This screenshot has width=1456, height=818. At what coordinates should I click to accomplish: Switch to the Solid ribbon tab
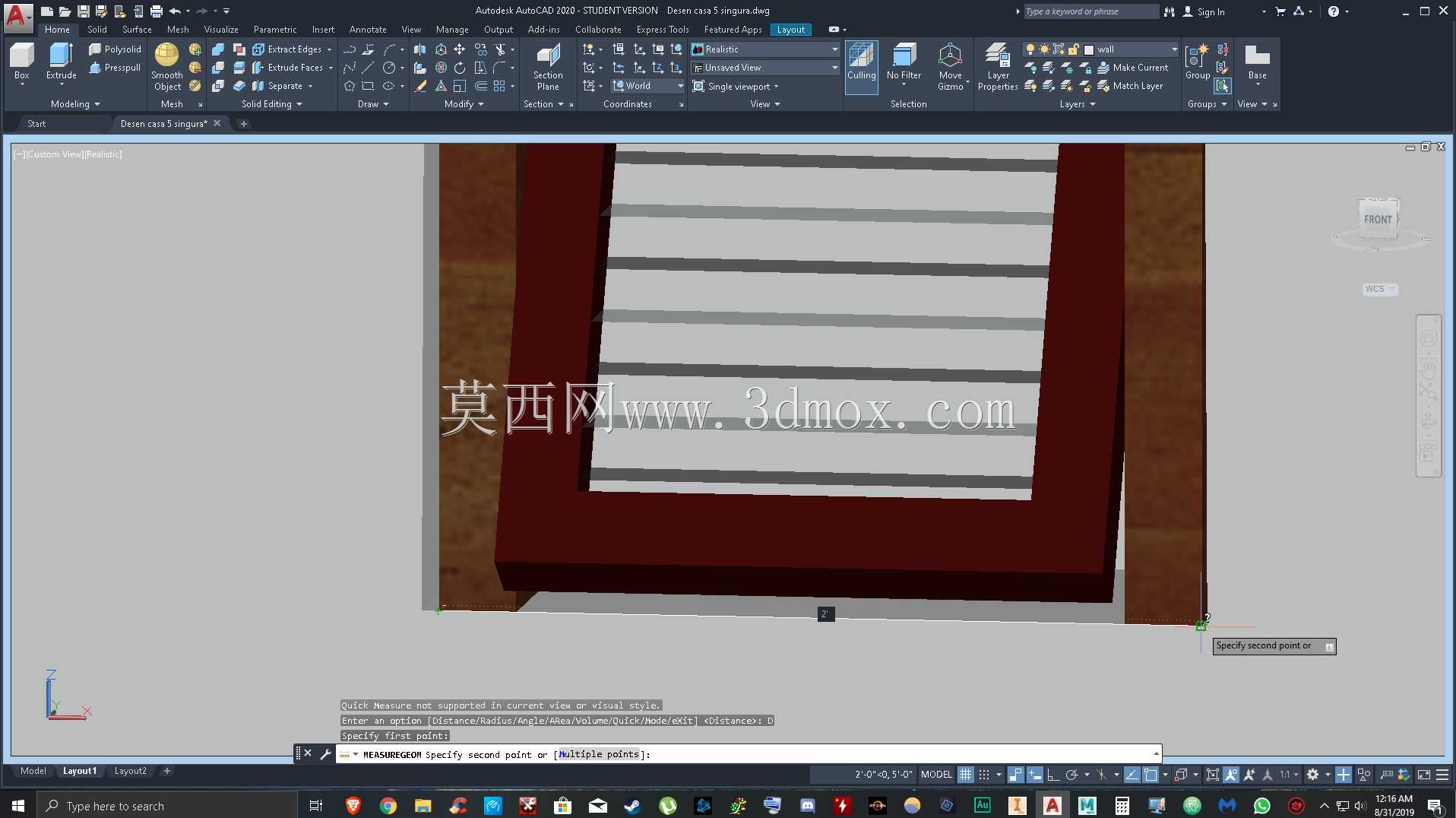click(97, 30)
